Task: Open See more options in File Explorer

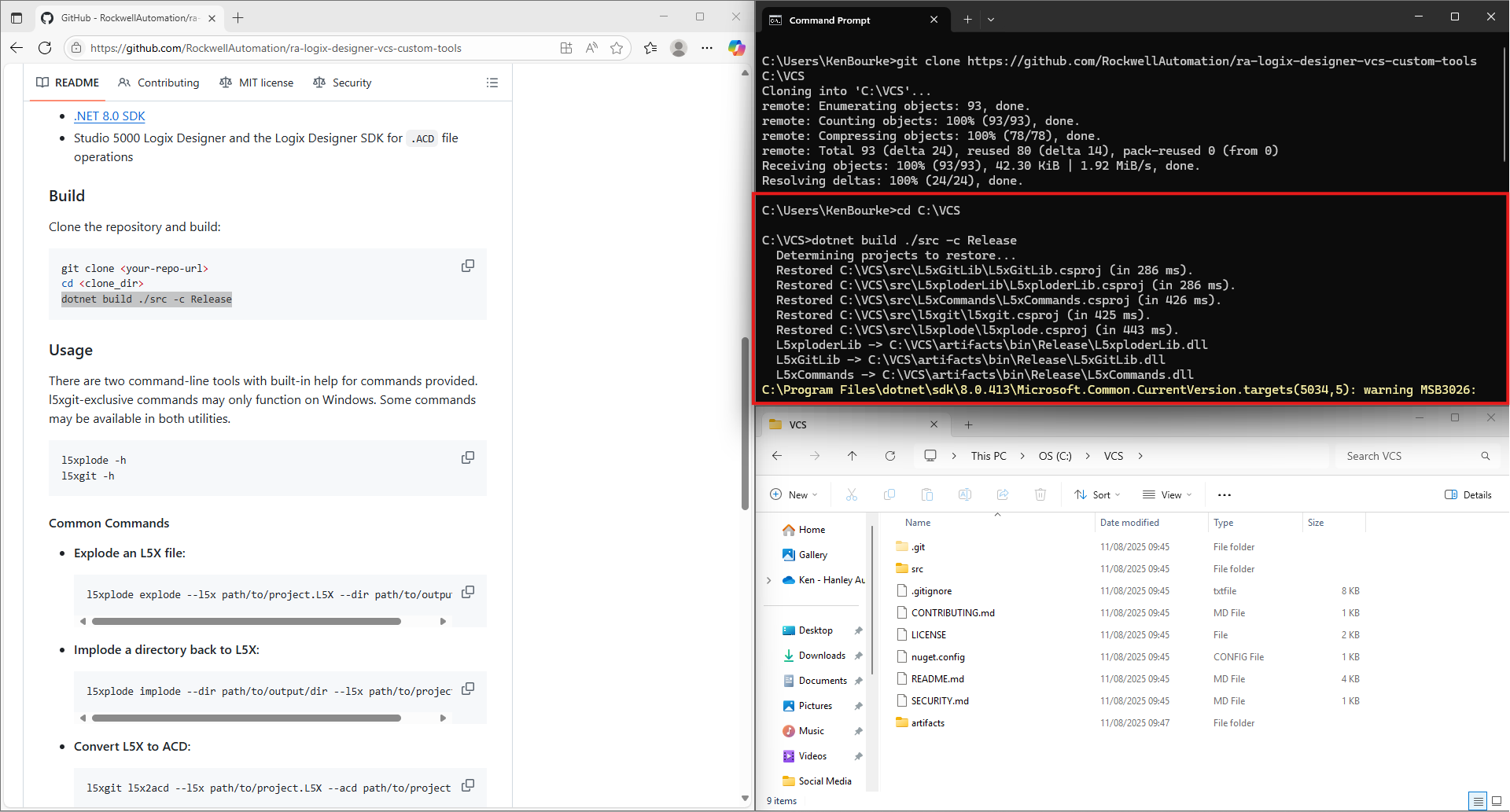Action: [1225, 494]
